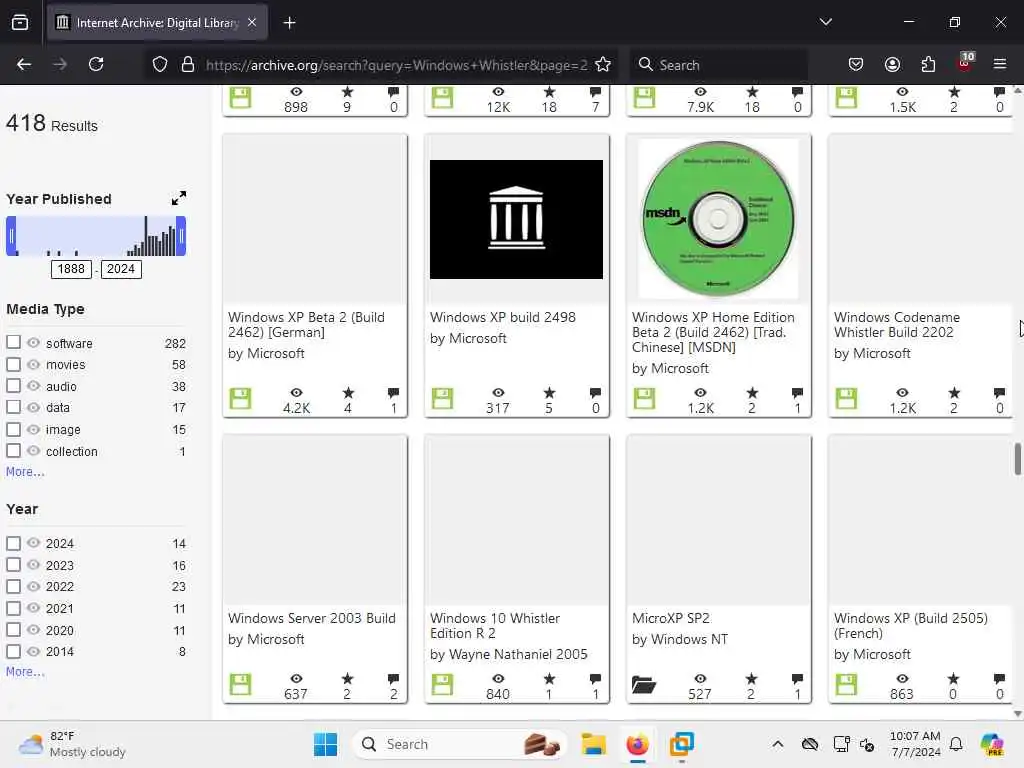Go back using browser back arrow
Viewport: 1024px width, 768px height.
(x=24, y=64)
